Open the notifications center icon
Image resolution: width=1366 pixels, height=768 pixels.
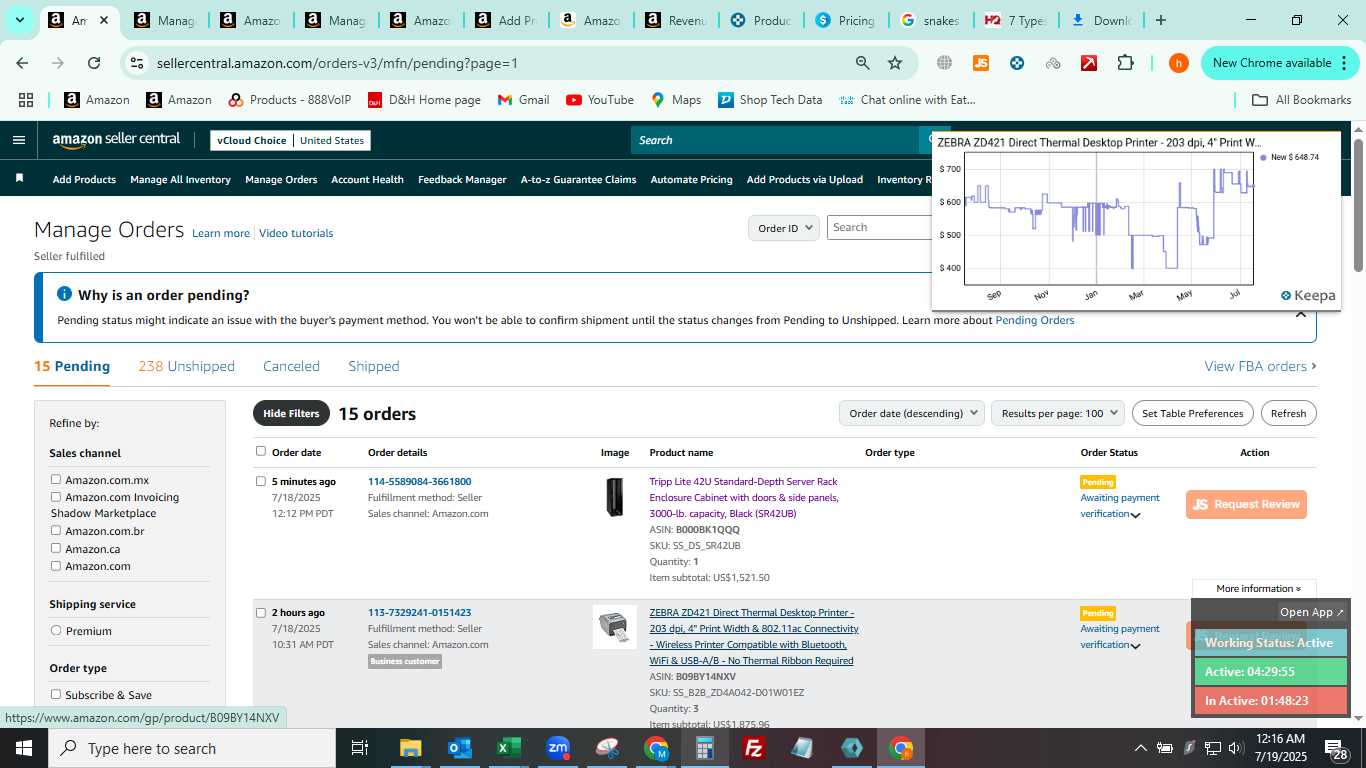[x=1336, y=748]
